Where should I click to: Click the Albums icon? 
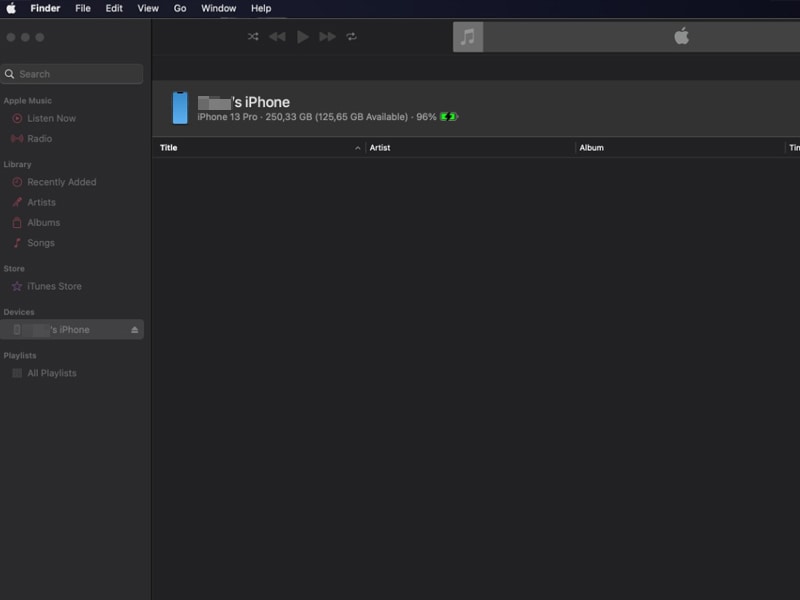[17, 223]
